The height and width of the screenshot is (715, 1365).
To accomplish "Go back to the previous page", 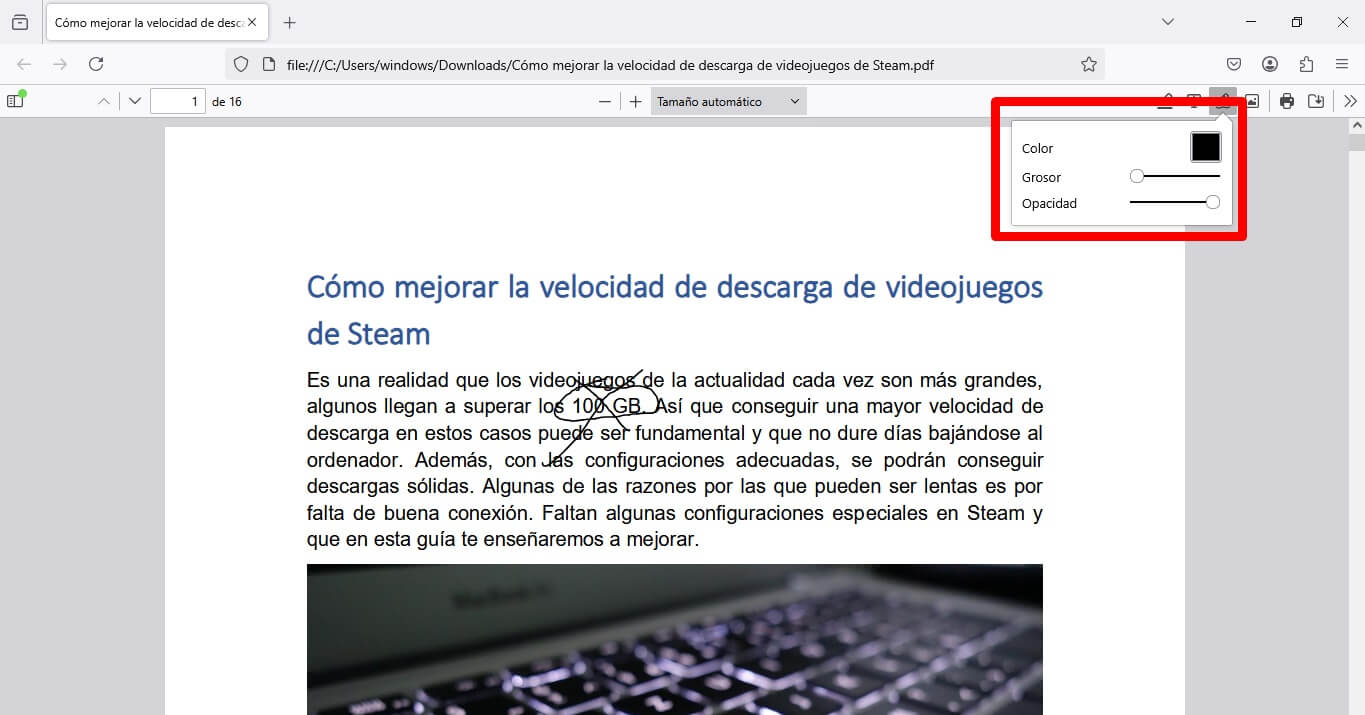I will click(24, 64).
